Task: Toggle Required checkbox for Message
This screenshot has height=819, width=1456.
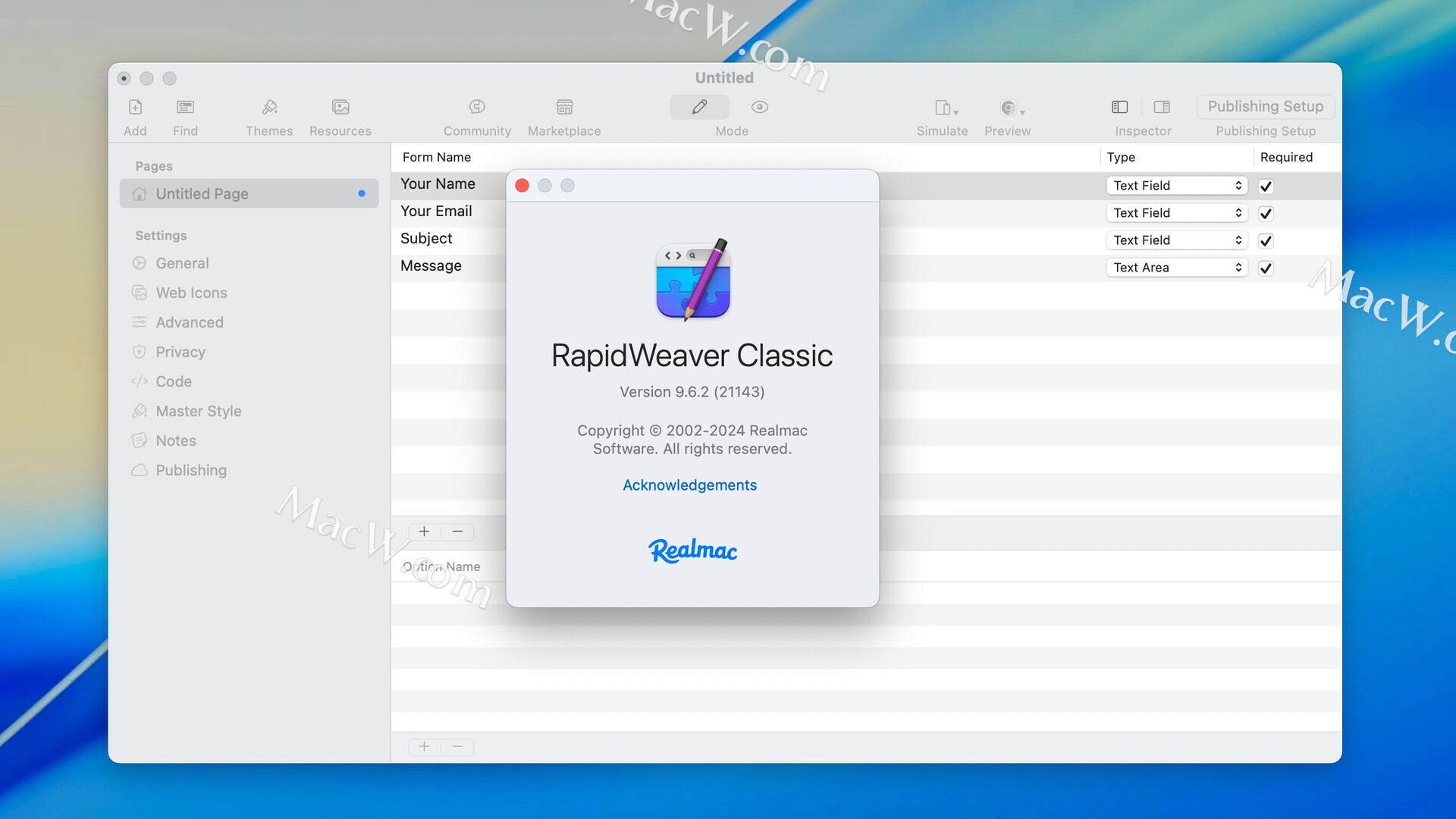Action: coord(1266,268)
